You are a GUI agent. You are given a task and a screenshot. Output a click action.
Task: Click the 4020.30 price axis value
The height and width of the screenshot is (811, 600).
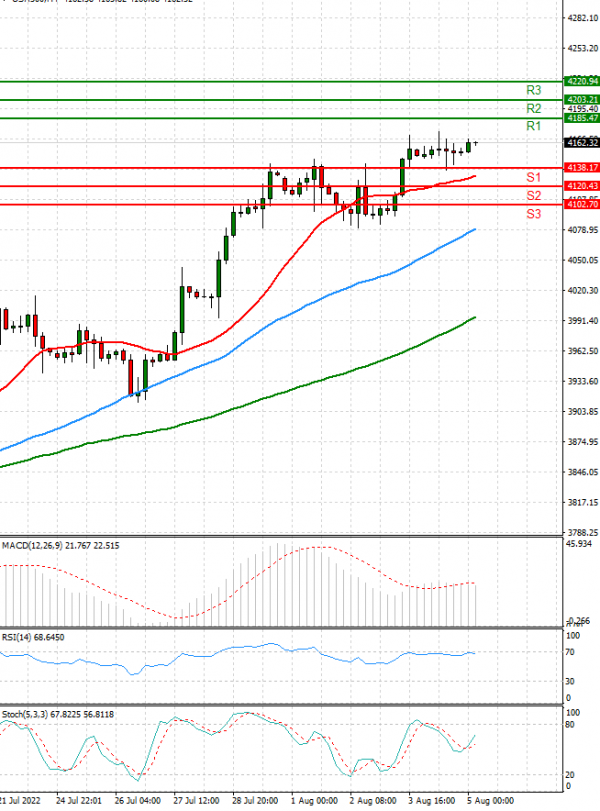583,291
